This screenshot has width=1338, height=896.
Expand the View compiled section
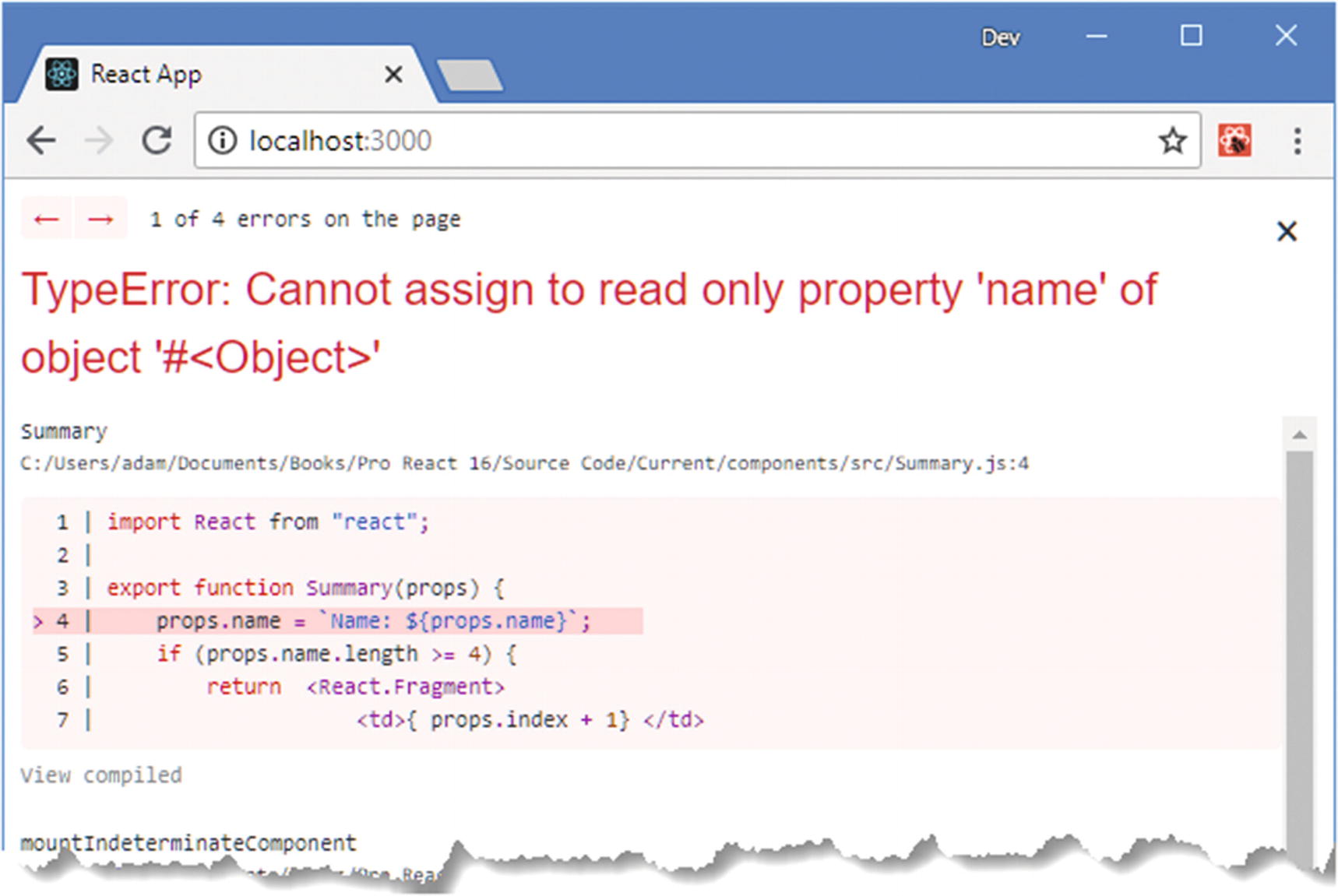tap(101, 775)
